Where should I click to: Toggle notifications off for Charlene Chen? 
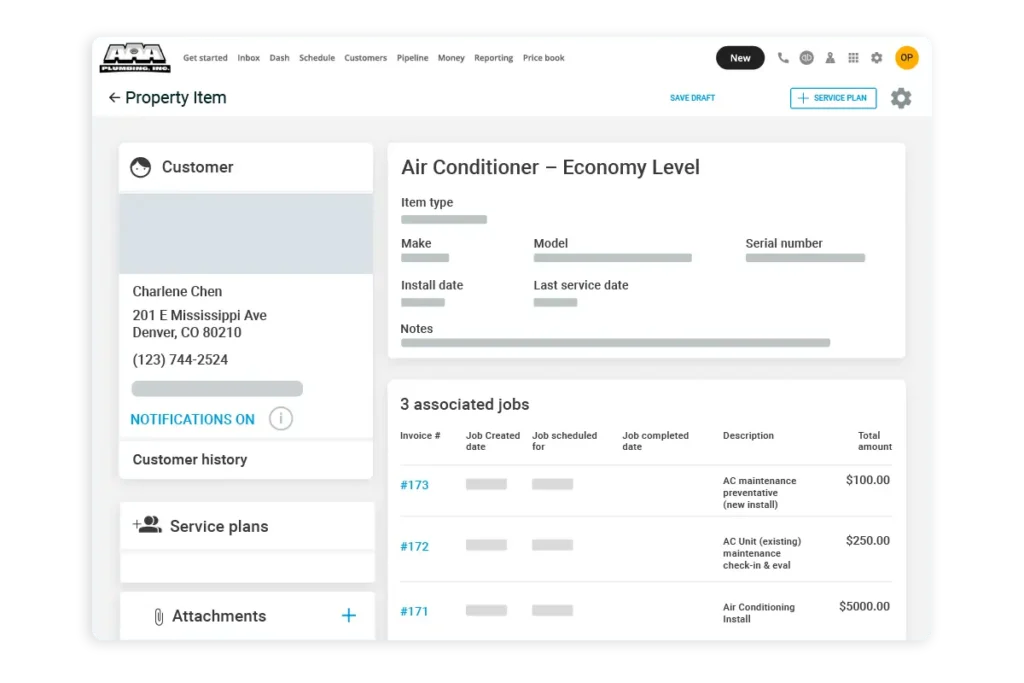192,420
